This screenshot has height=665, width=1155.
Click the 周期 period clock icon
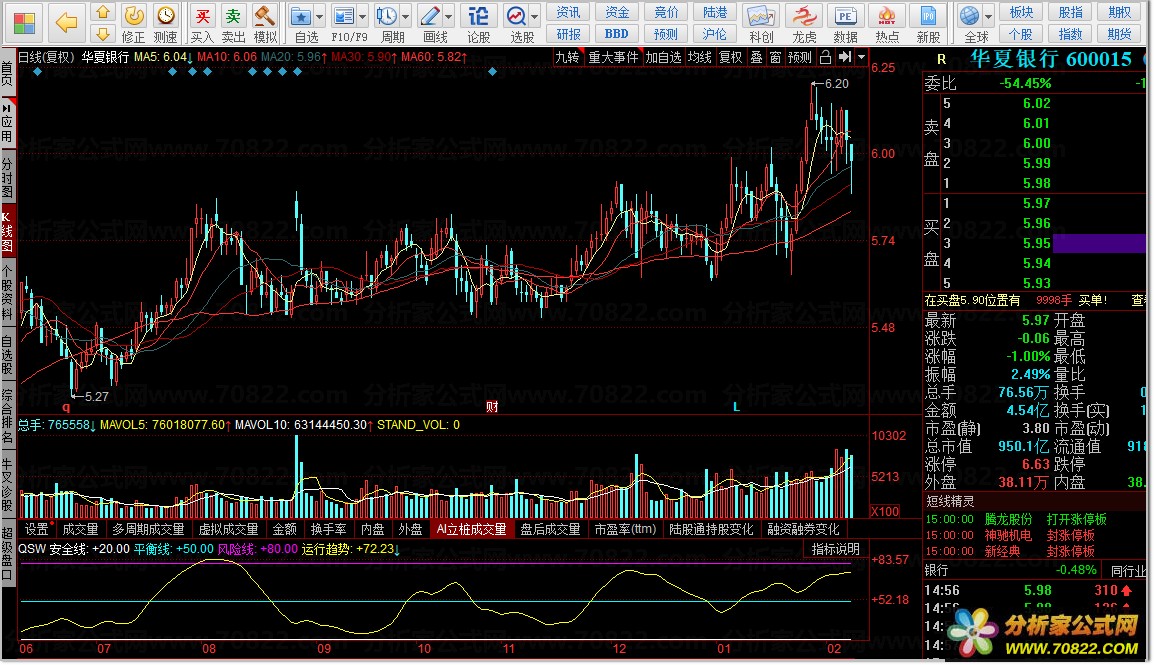[386, 15]
